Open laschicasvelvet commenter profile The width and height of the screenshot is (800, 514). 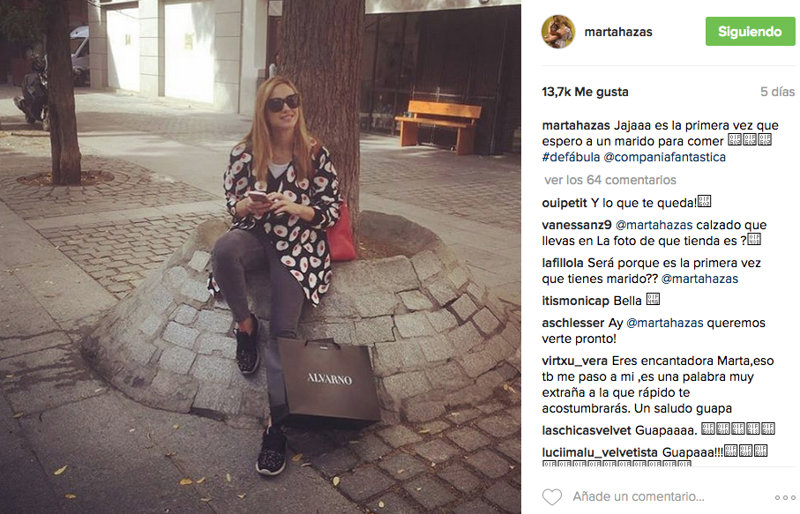586,430
